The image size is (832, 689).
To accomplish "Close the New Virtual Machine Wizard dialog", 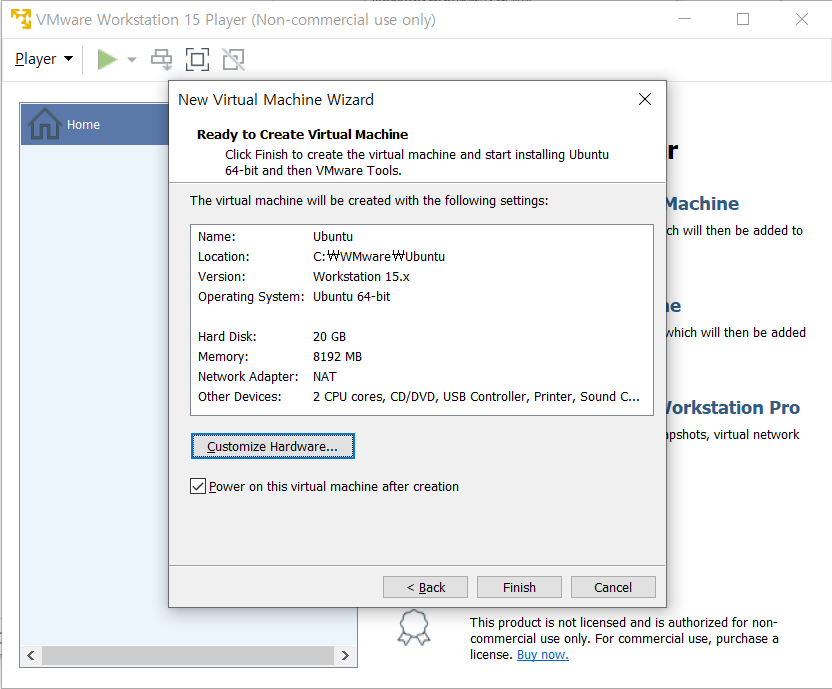I will click(x=645, y=99).
